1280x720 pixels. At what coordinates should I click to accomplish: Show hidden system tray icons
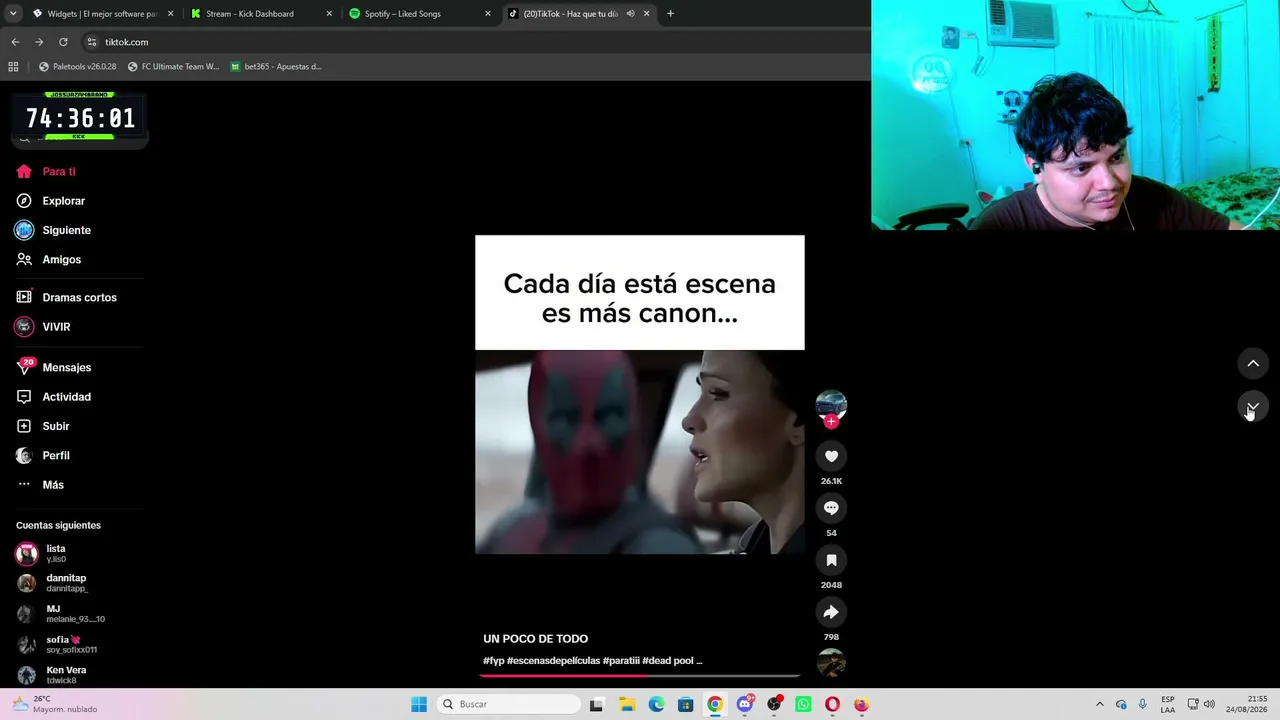1100,704
